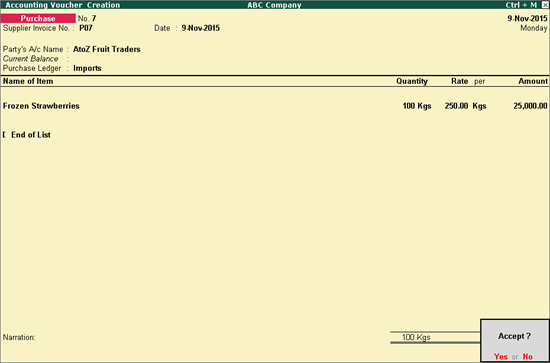Click into the Narration field

pos(195,337)
